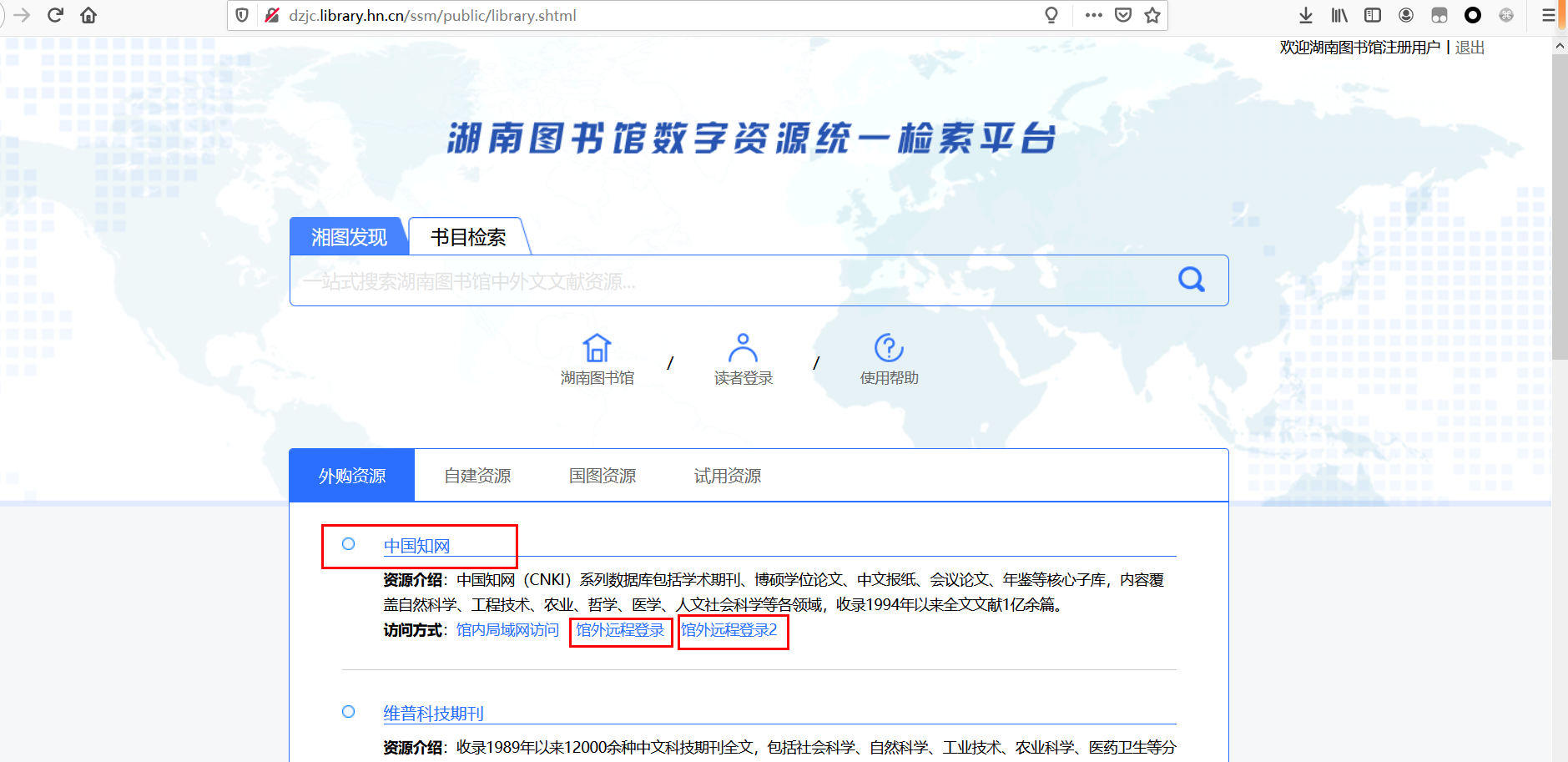Viewport: 1568px width, 762px height.
Task: Click the faded gray extension icon
Action: click(x=1506, y=15)
